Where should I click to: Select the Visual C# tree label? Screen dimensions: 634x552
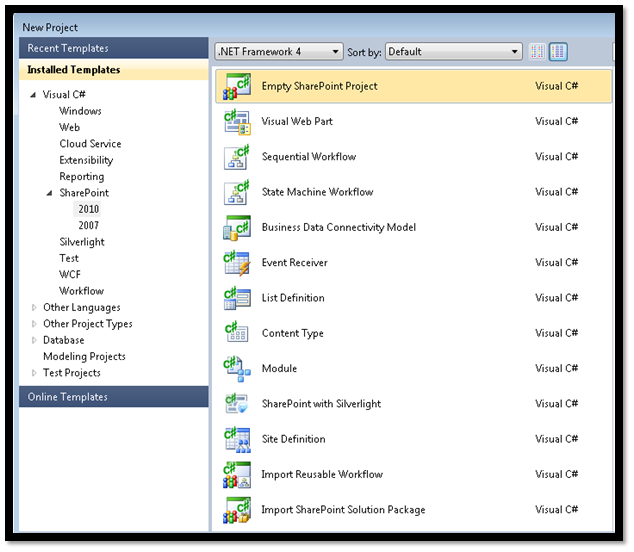tap(64, 95)
